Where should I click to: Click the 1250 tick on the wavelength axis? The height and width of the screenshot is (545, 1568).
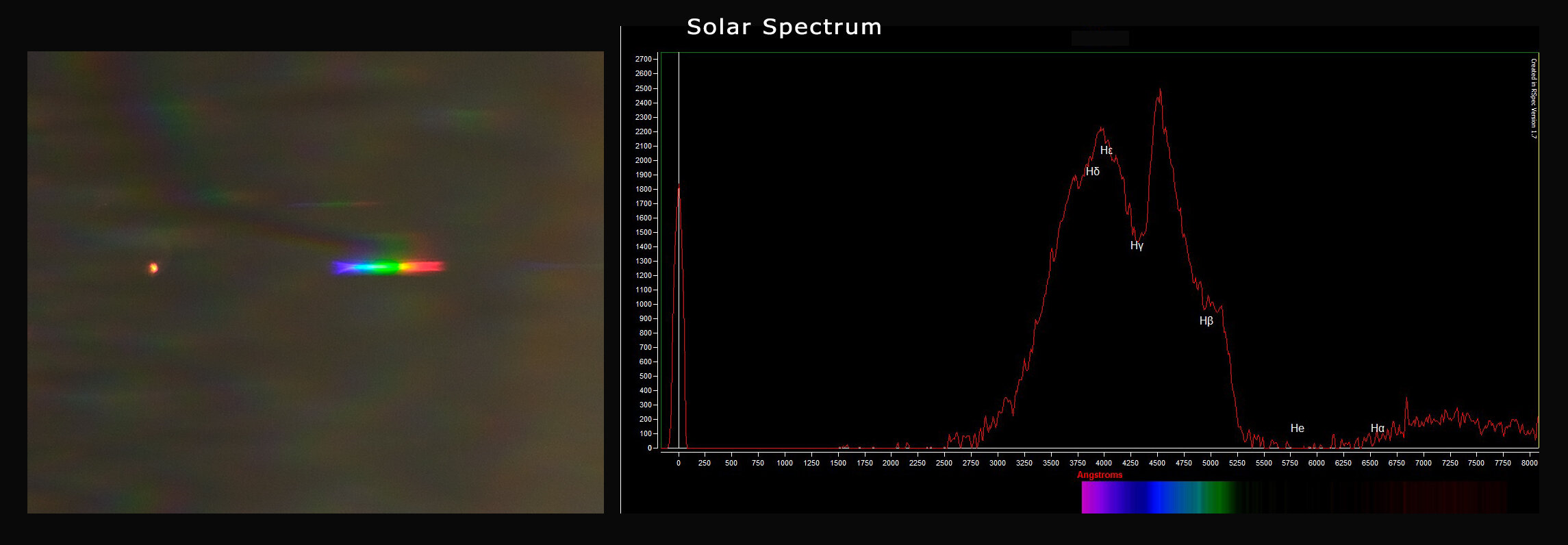[x=811, y=464]
